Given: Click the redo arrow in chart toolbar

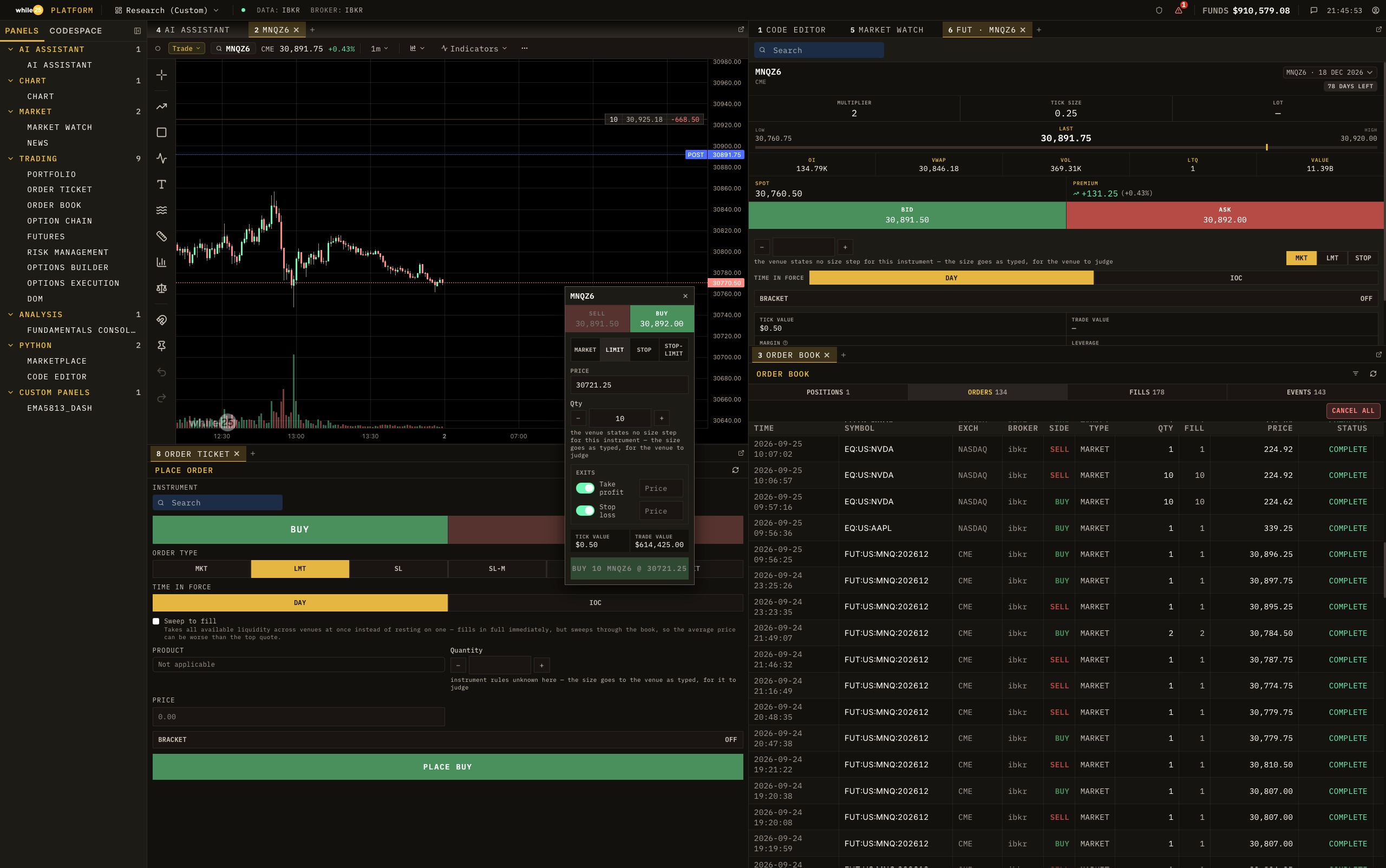Looking at the screenshot, I should tap(161, 398).
